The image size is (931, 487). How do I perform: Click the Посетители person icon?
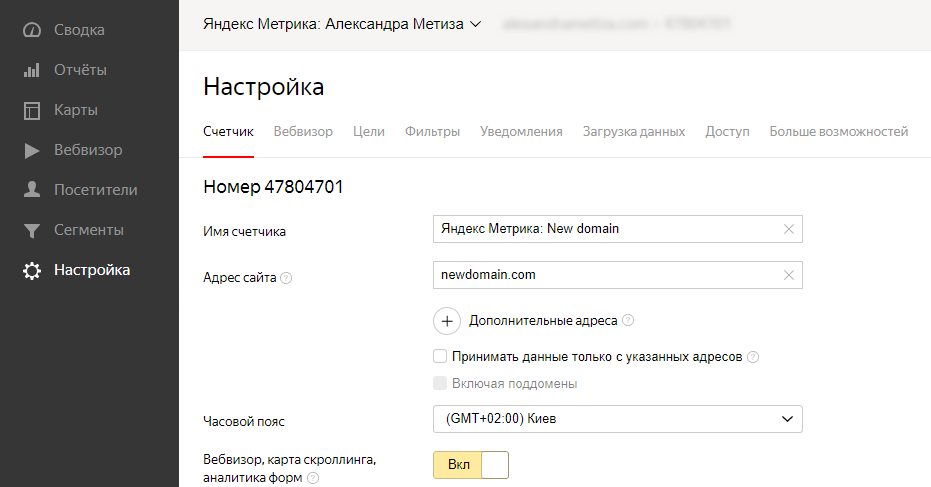pyautogui.click(x=31, y=190)
